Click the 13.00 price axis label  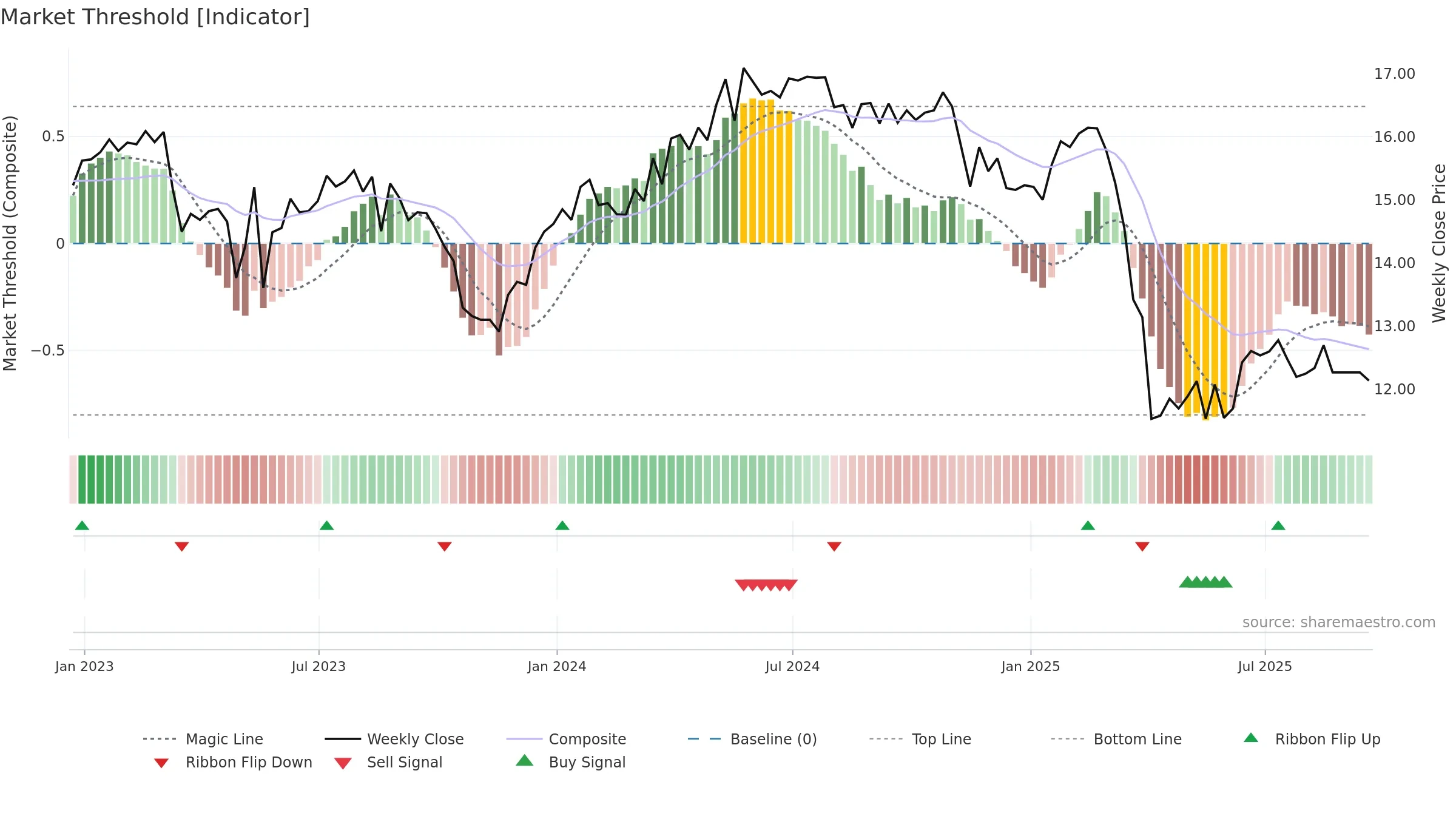pyautogui.click(x=1395, y=326)
